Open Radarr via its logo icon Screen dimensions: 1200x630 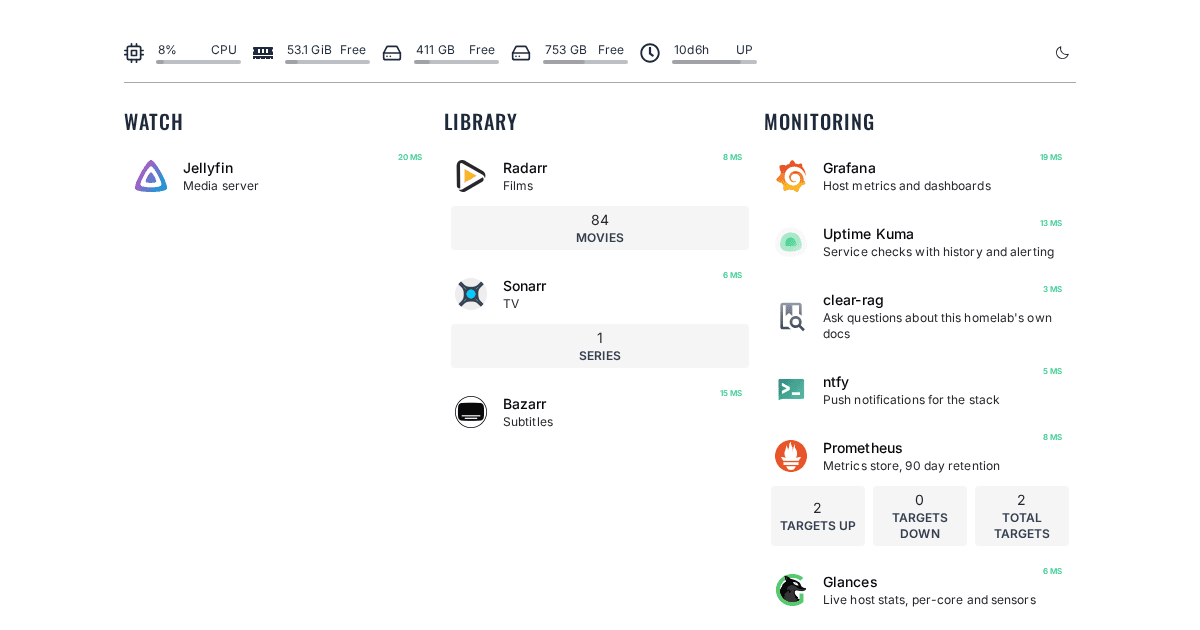point(471,176)
